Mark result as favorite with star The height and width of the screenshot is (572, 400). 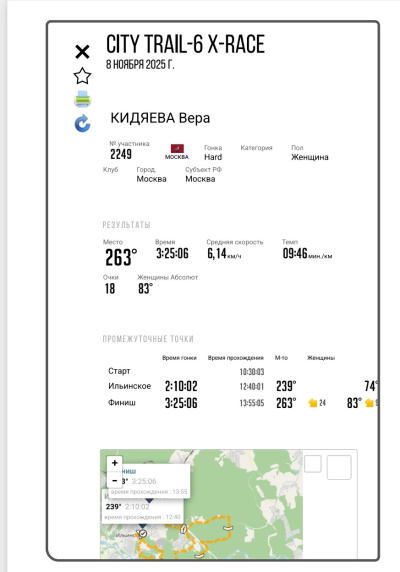pyautogui.click(x=82, y=76)
